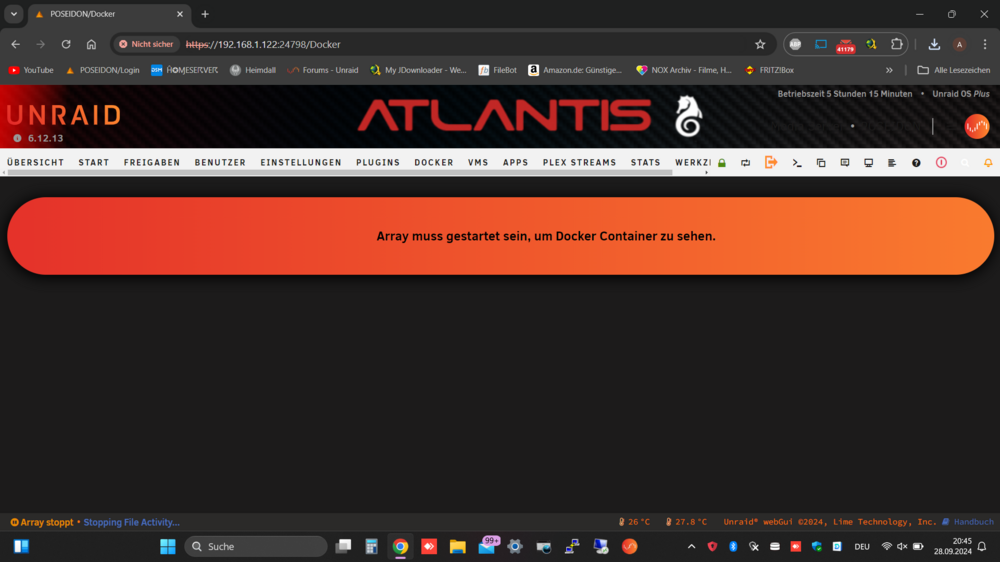Screen dimensions: 1000x562
Task: Click the menu scroll right arrow
Action: [x=707, y=172]
